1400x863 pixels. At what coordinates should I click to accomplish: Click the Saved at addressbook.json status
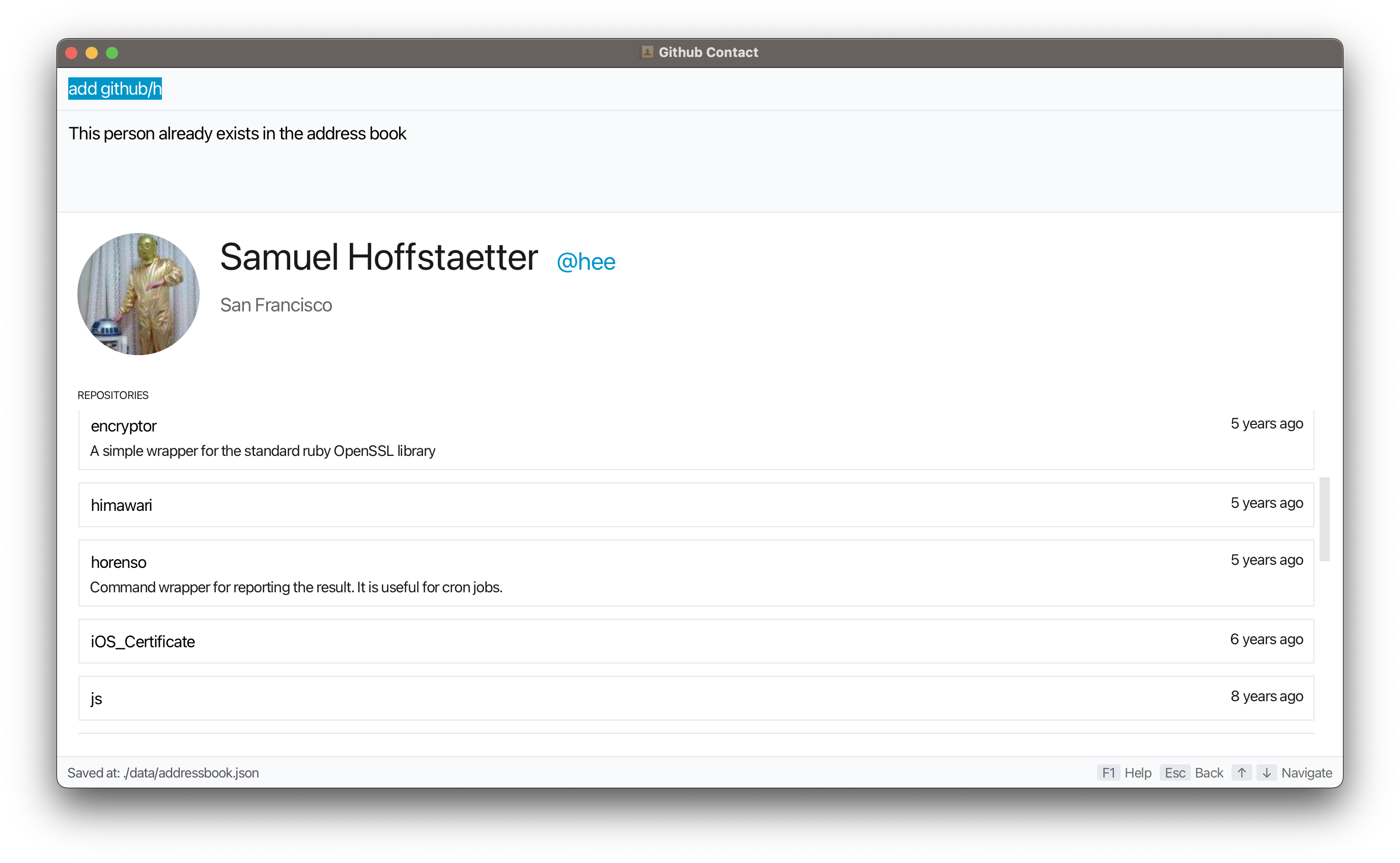[163, 773]
